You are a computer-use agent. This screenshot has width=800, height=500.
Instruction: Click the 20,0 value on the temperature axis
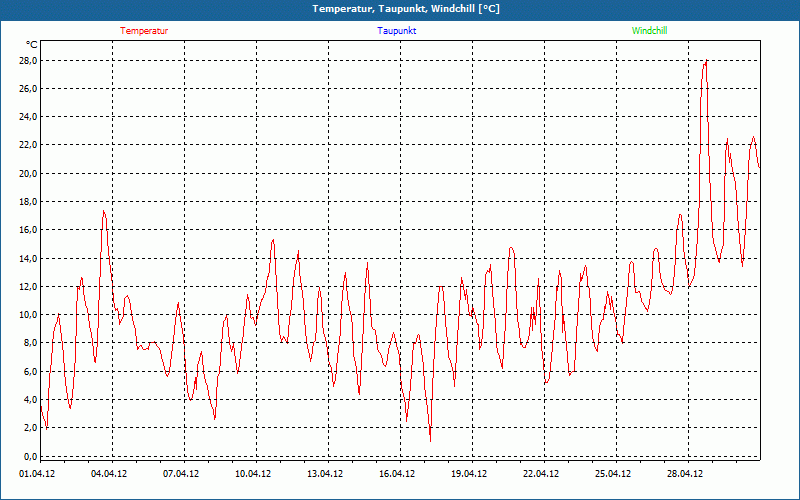pyautogui.click(x=28, y=173)
